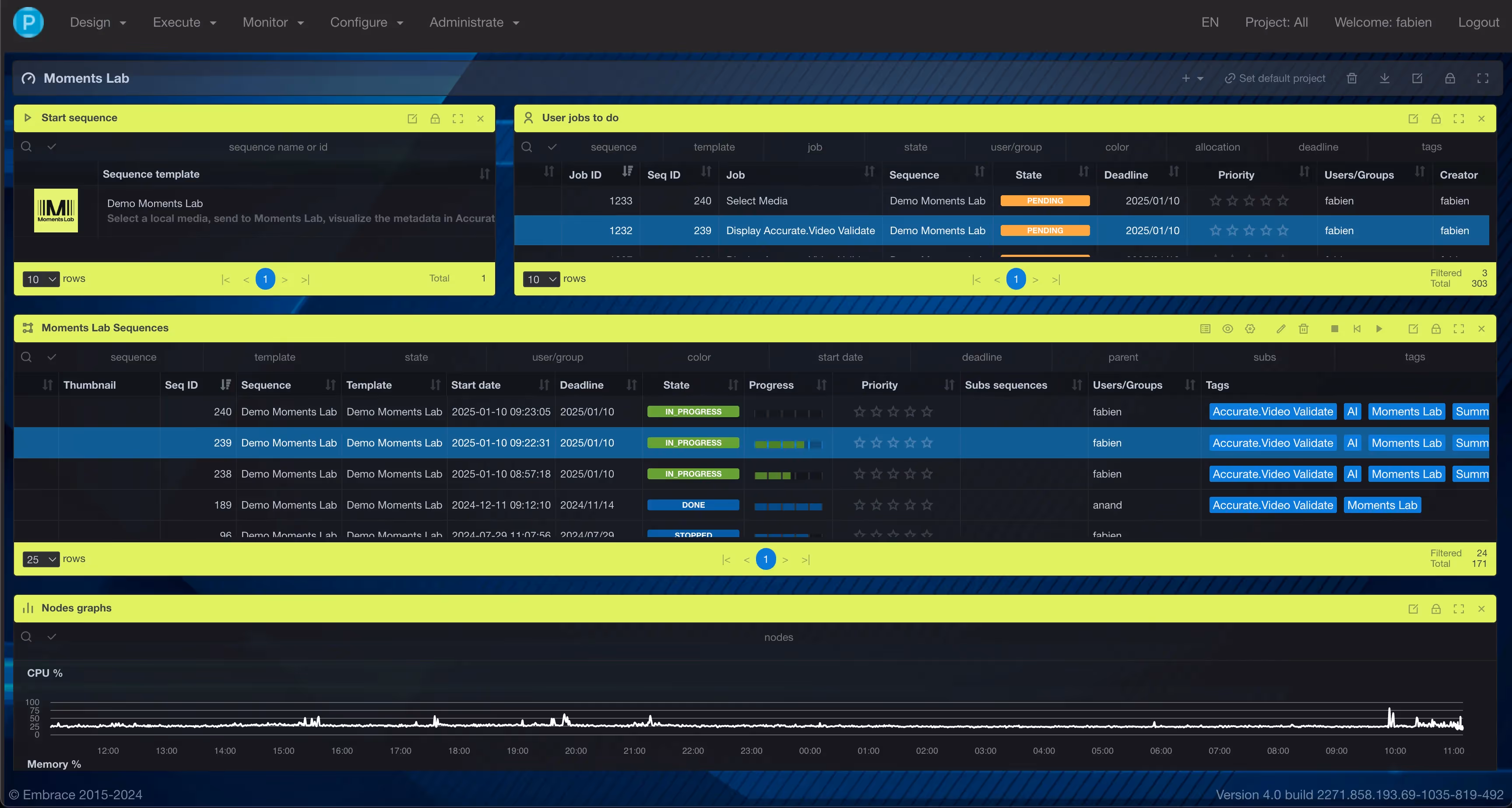Click the list details icon in Sequences header
1512x808 pixels.
pos(1205,329)
